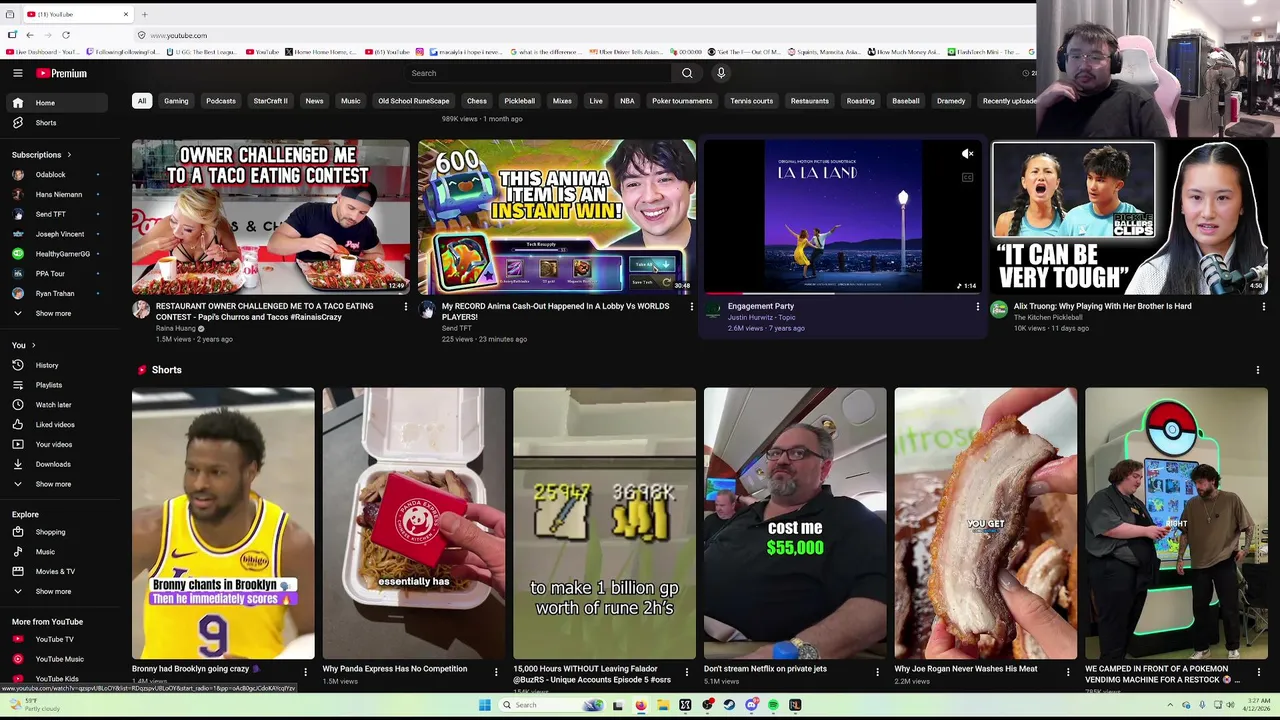Open the YouTube hamburger guide menu
The image size is (1280, 720).
[x=17, y=73]
